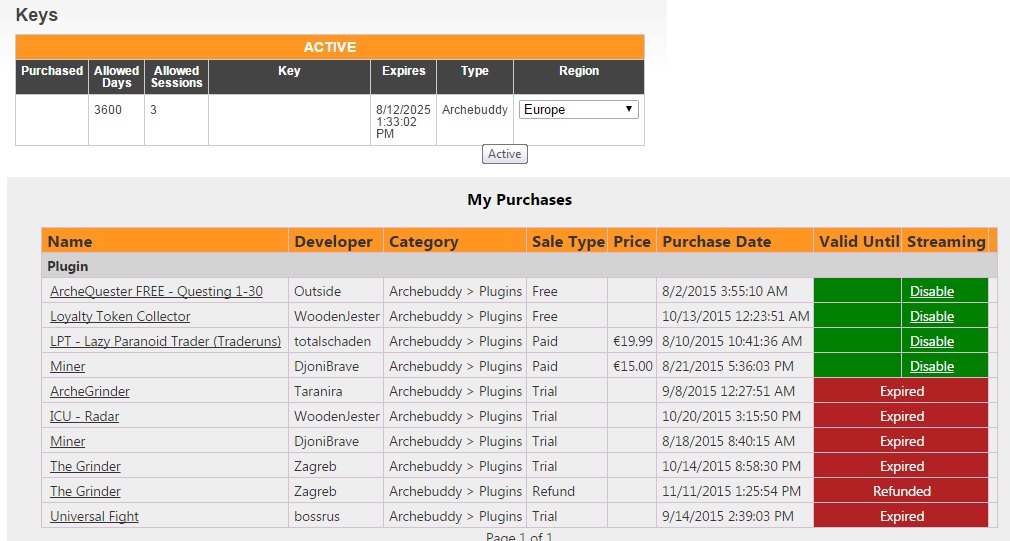Click the purchase date 9/14/2015 2:39:03 PM
The height and width of the screenshot is (541, 1010).
[728, 517]
